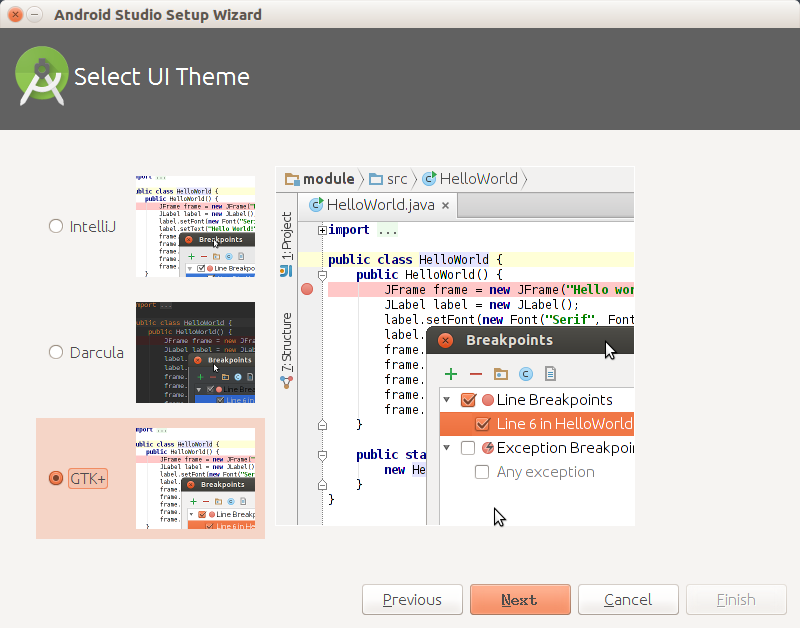
Task: Click the Darcula label text
Action: 96,353
